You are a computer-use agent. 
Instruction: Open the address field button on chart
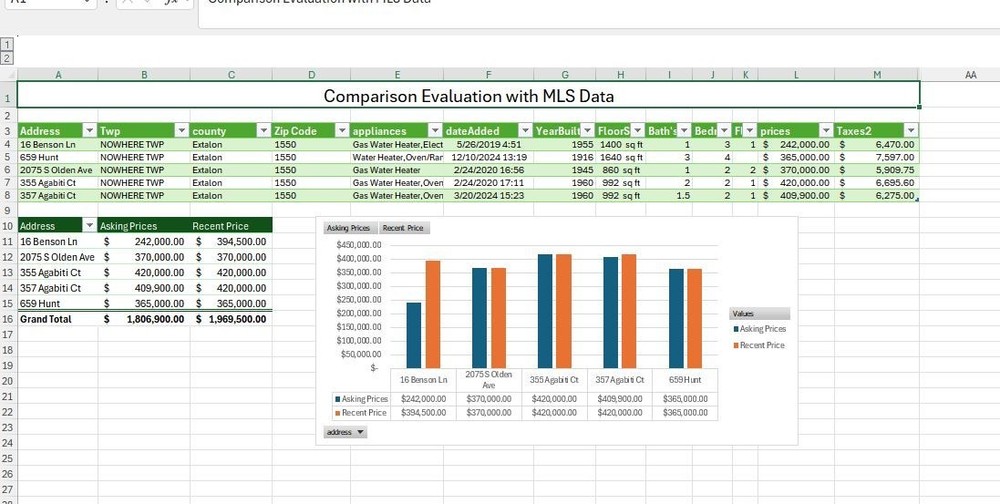[x=345, y=433]
